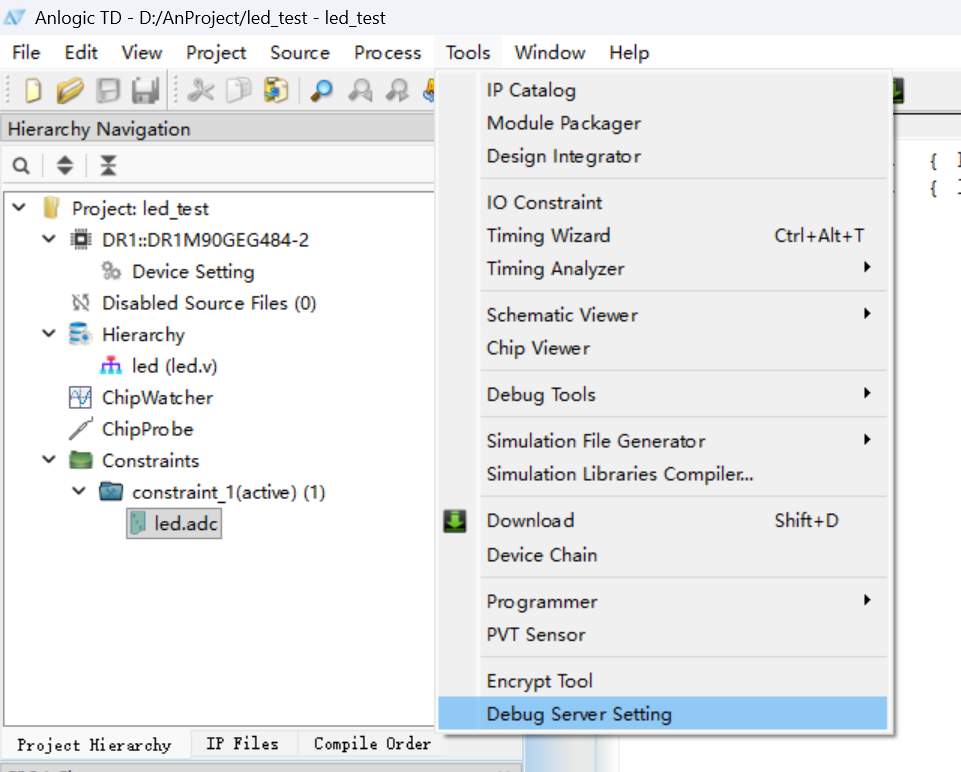Viewport: 961px width, 772px height.
Task: Click the Find Next magnifier icon
Action: point(397,90)
